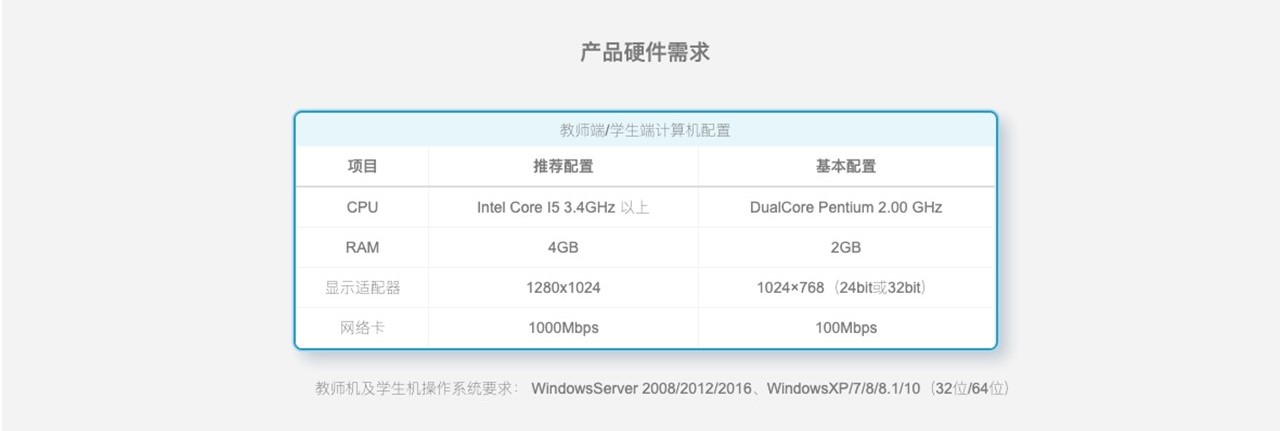Click the 2GB basic RAM cell
The image size is (1280, 431).
click(x=846, y=247)
